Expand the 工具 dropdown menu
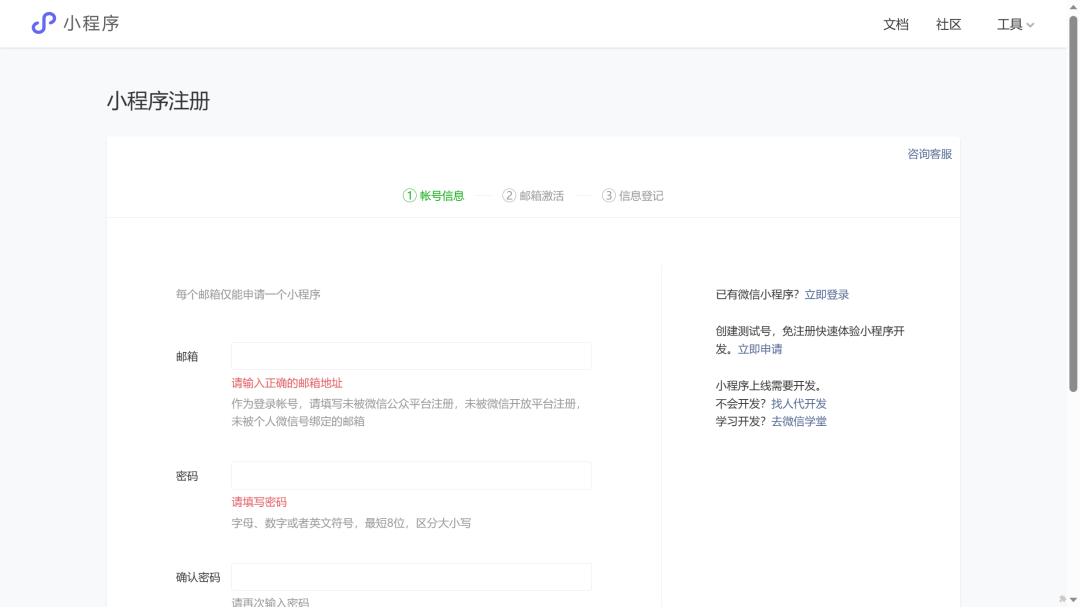The width and height of the screenshot is (1080, 607). [1015, 24]
